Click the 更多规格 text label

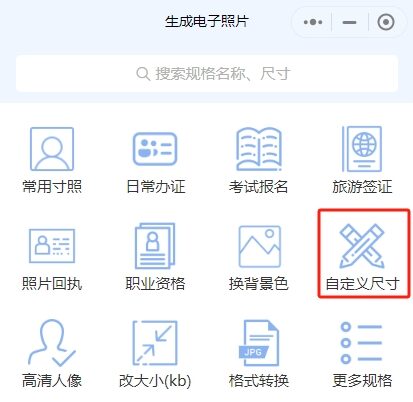362,380
